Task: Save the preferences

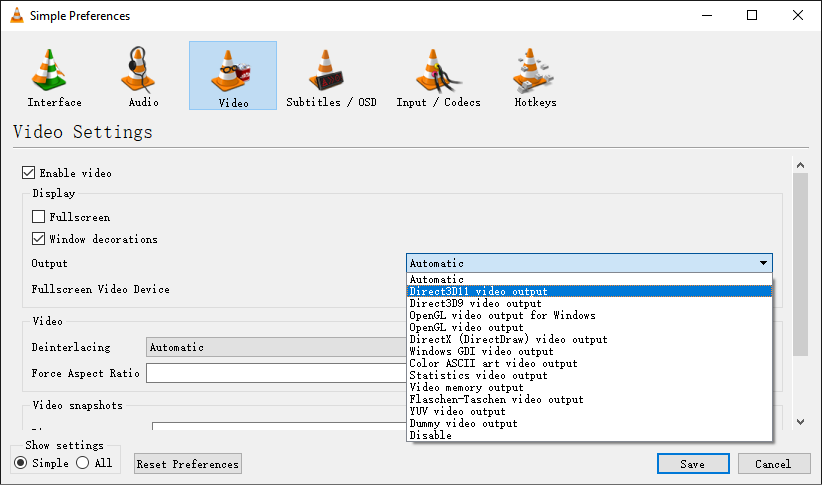Action: click(693, 464)
